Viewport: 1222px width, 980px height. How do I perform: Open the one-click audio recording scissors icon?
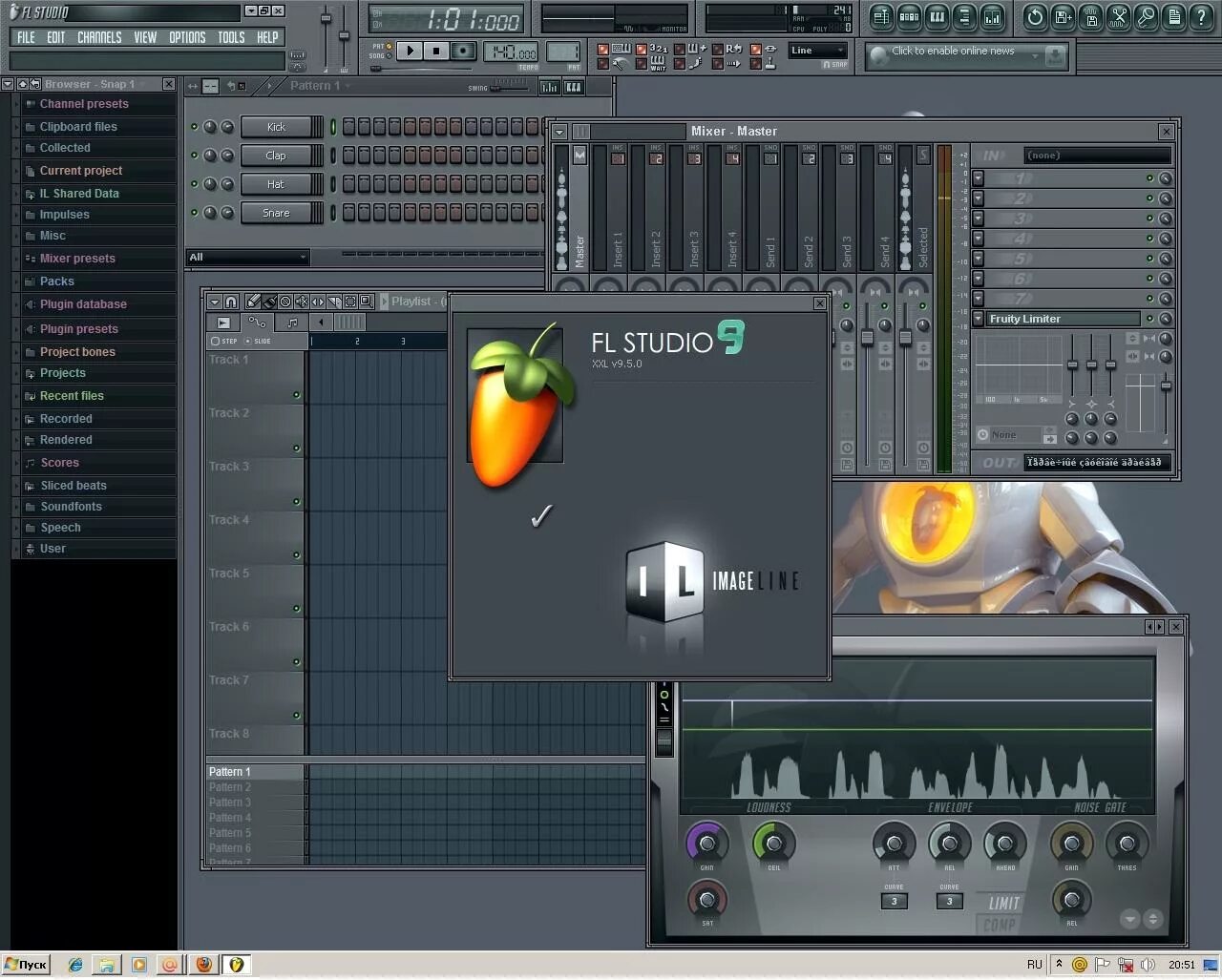pyautogui.click(x=1118, y=16)
